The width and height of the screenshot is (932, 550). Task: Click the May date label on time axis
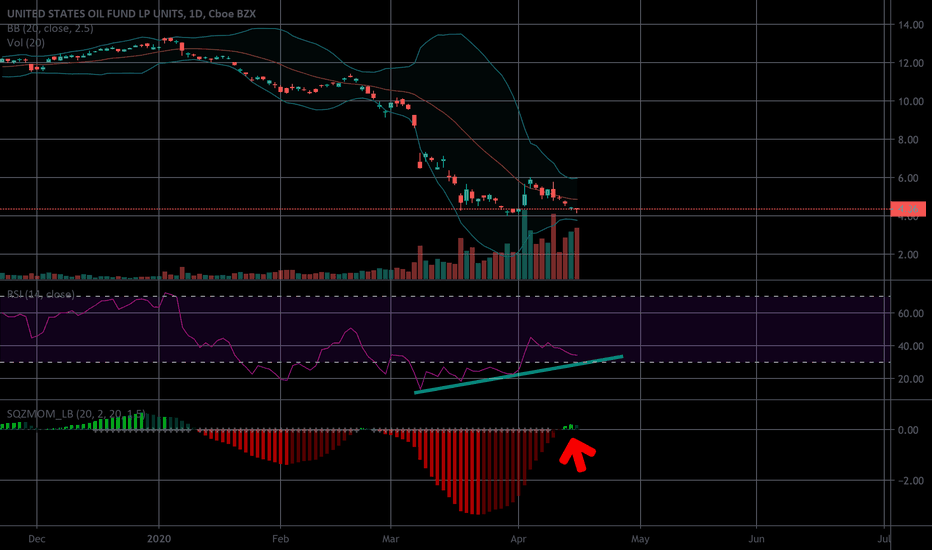point(640,539)
